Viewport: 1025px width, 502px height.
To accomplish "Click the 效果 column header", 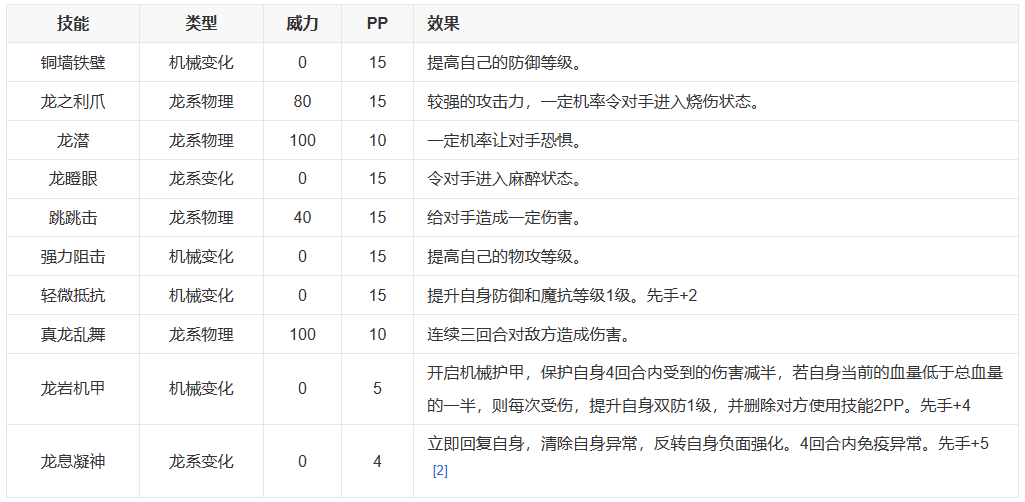I will 443,23.
